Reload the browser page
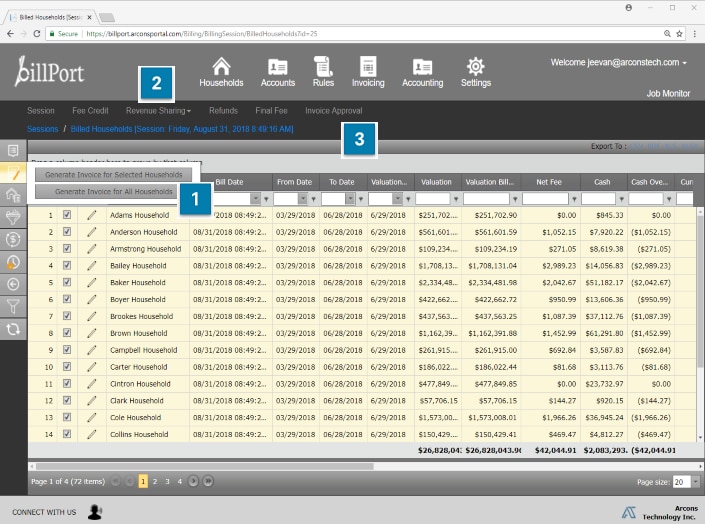 (37, 34)
